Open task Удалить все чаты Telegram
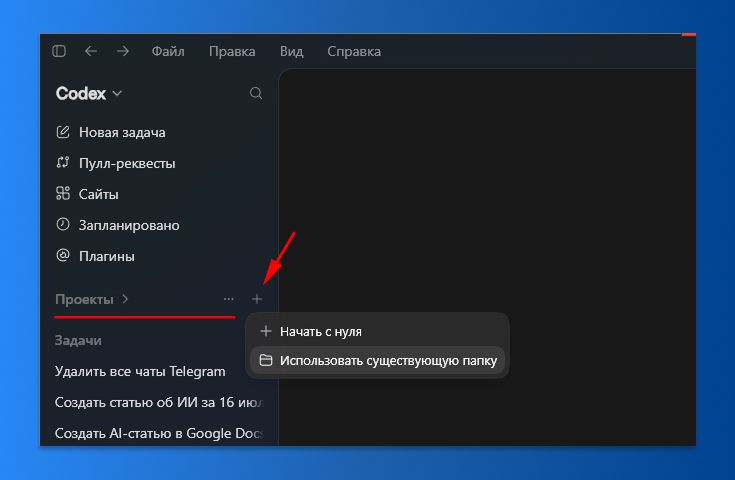 pyautogui.click(x=140, y=371)
